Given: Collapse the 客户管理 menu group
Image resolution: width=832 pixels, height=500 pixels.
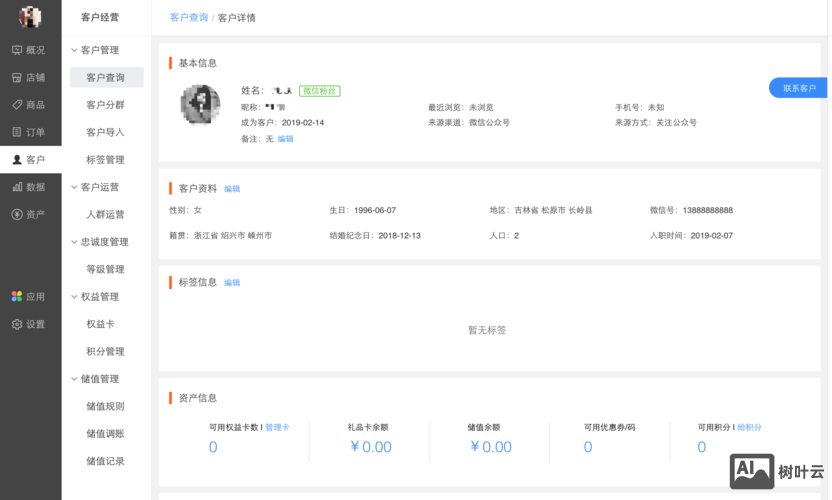Looking at the screenshot, I should pyautogui.click(x=74, y=50).
